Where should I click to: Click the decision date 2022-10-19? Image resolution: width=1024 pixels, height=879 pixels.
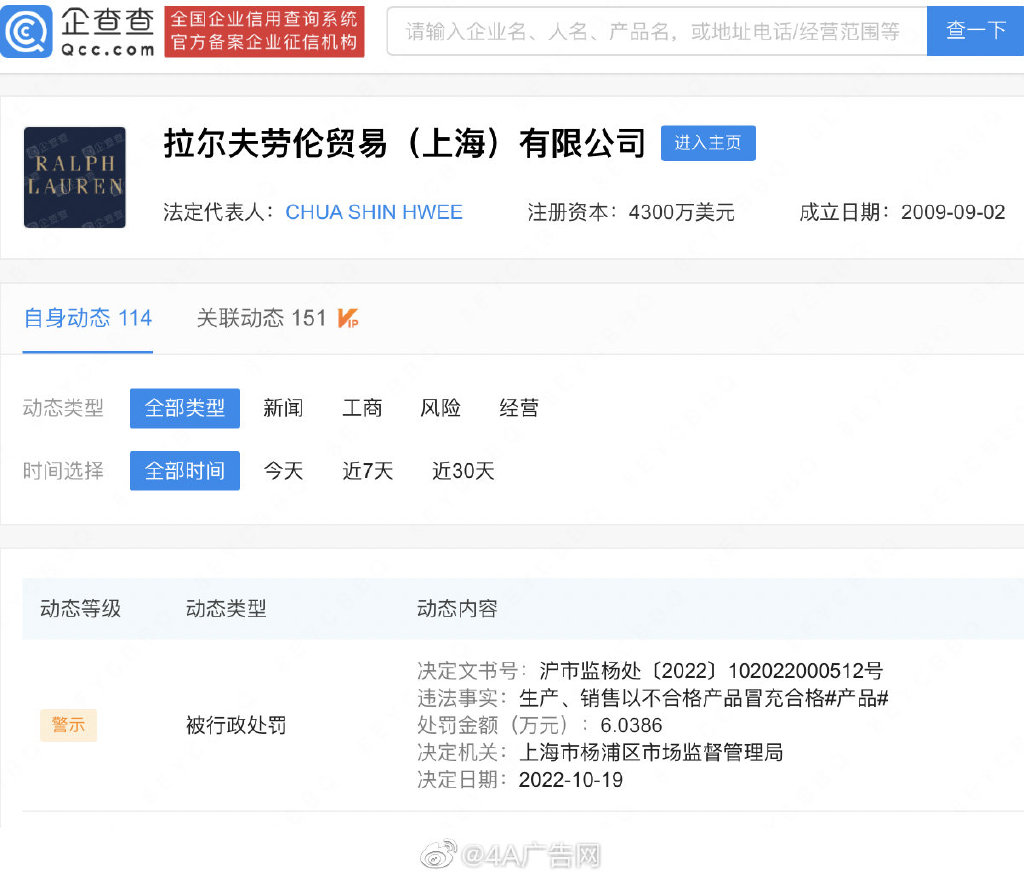coord(570,780)
